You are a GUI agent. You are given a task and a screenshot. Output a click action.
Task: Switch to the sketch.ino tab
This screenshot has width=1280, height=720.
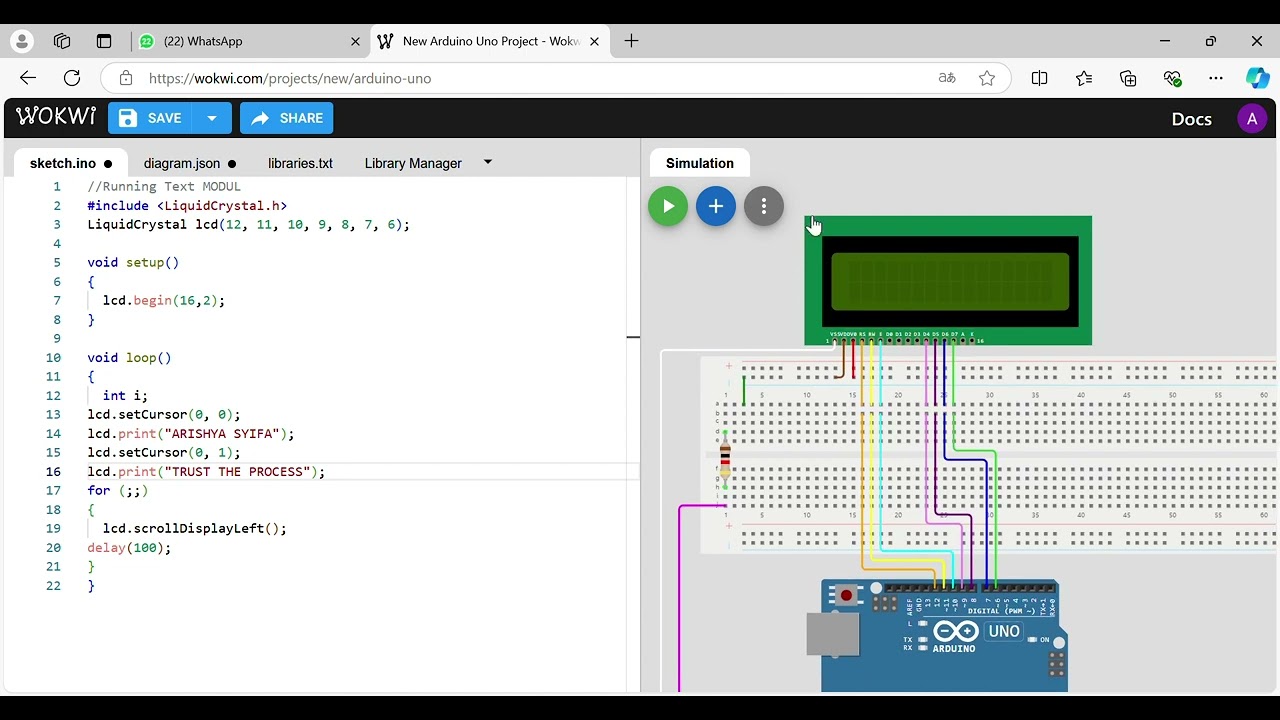click(70, 163)
